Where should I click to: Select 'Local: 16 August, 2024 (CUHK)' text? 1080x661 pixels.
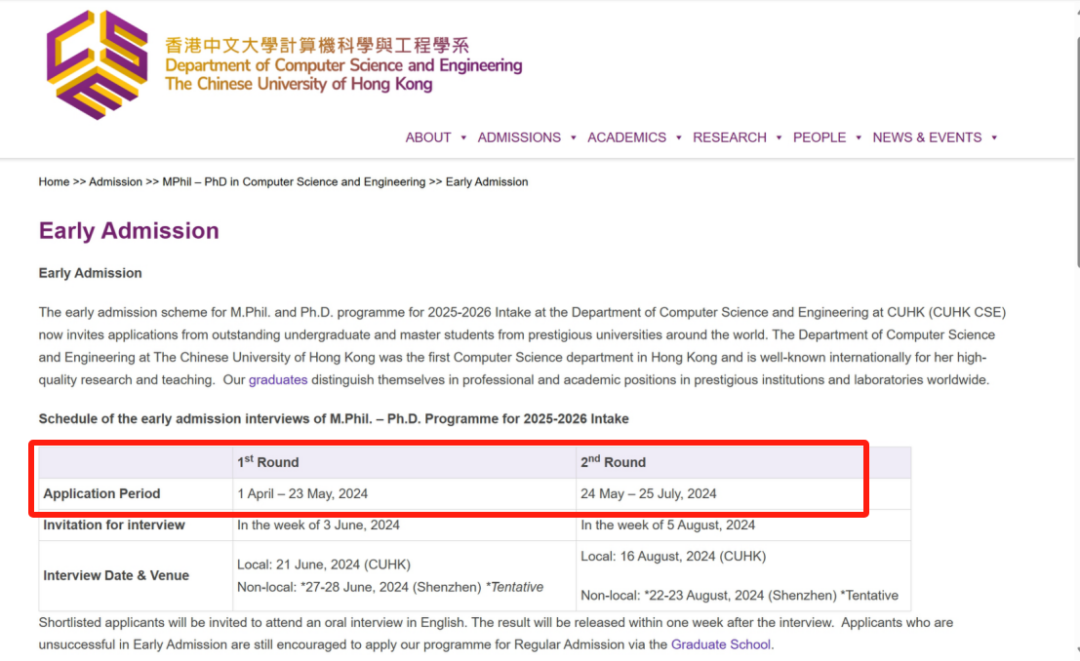pos(673,556)
